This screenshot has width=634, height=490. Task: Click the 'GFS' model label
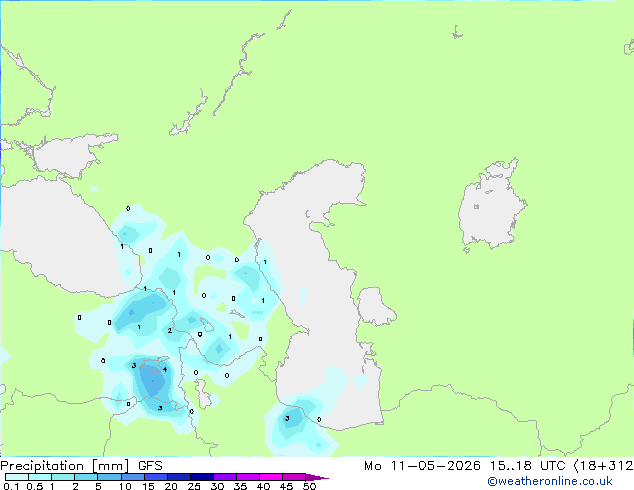pos(150,466)
